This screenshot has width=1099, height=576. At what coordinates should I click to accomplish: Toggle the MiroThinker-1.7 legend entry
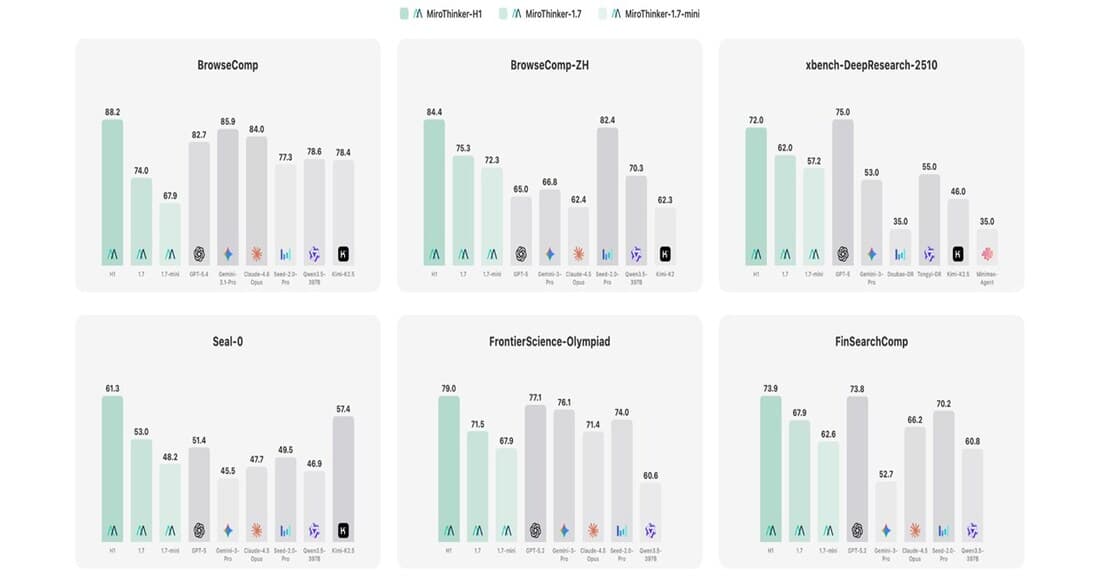pos(548,13)
